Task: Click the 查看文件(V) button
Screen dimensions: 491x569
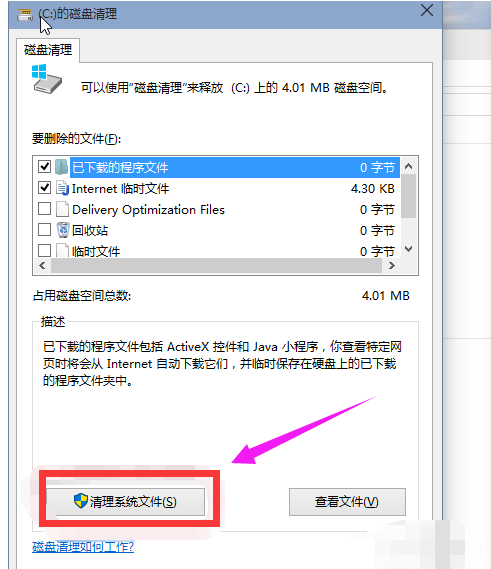Action: pos(347,502)
